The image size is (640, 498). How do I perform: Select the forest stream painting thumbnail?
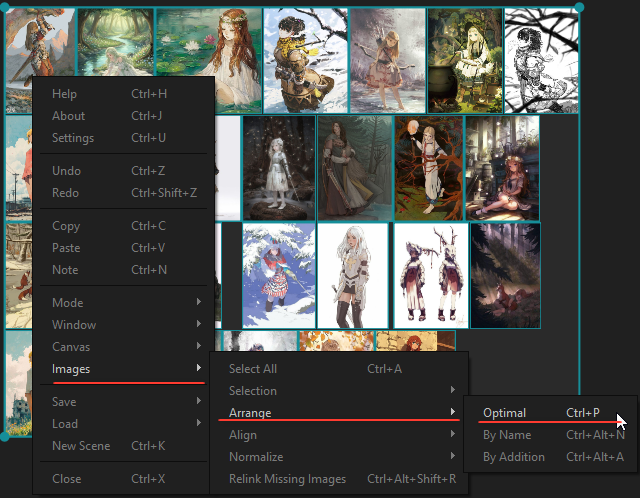[x=116, y=42]
